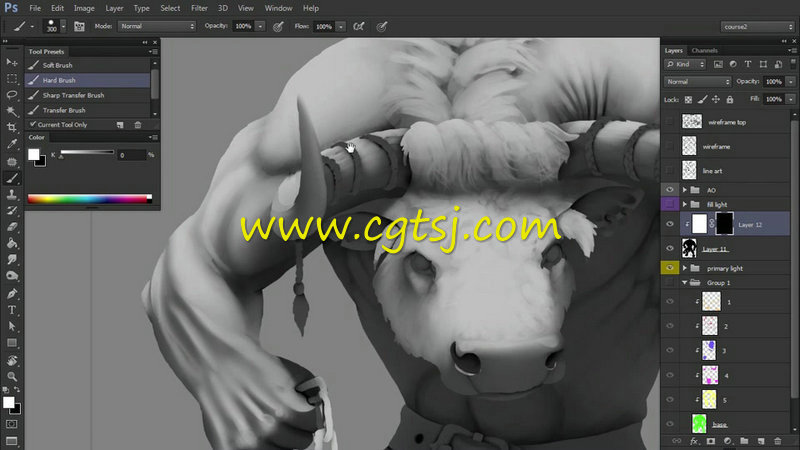
Task: Select the Lasso tool
Action: [x=12, y=95]
